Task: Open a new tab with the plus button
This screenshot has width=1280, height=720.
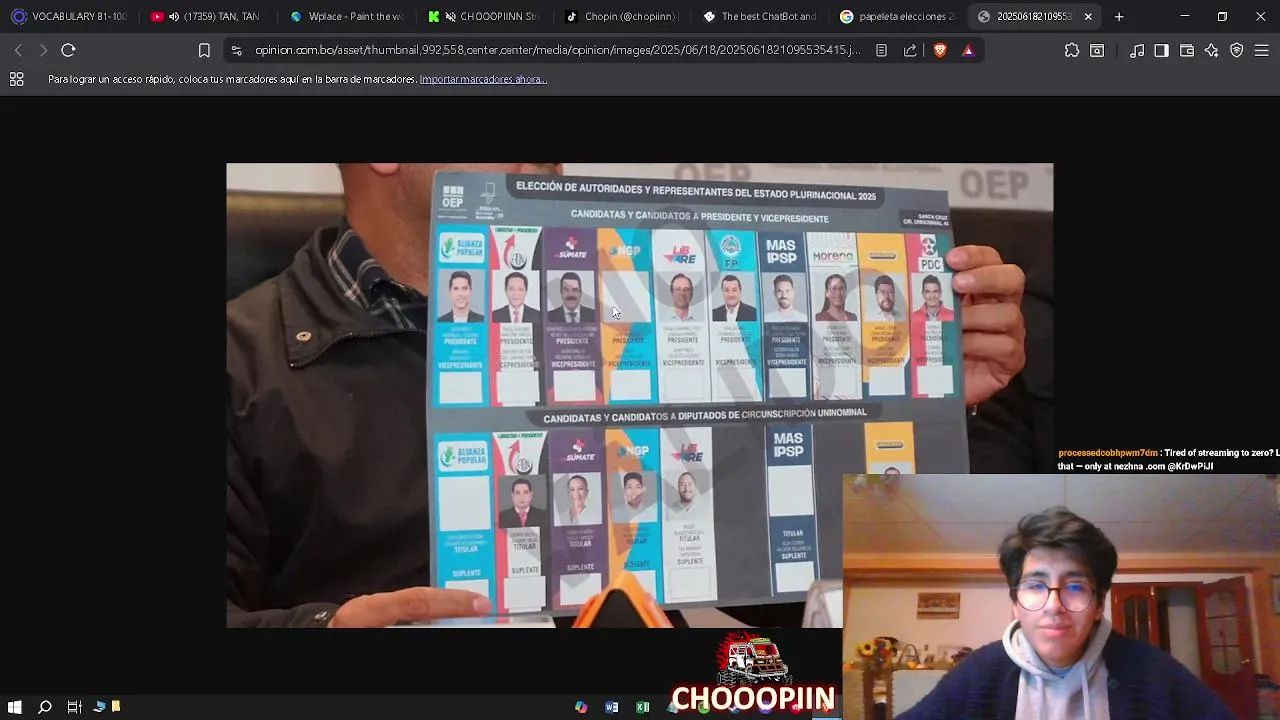Action: tap(1119, 16)
